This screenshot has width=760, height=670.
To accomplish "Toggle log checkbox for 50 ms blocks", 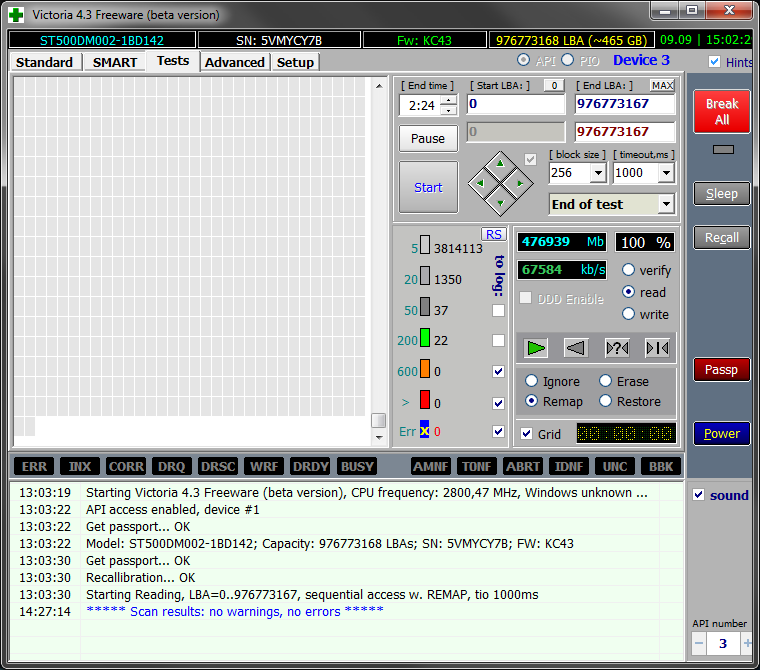I will 498,310.
